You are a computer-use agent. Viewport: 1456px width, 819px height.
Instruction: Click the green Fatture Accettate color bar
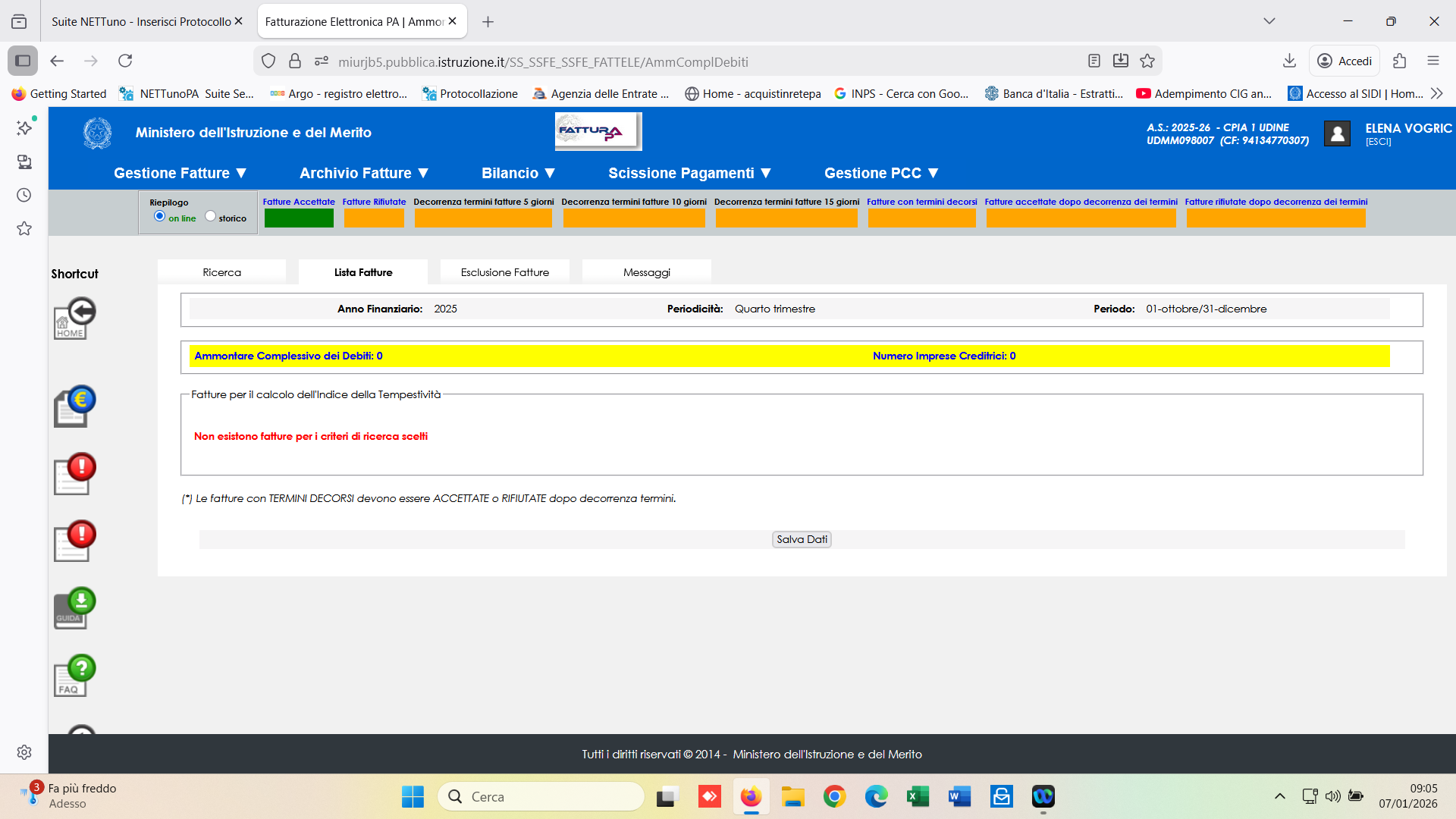click(x=299, y=218)
